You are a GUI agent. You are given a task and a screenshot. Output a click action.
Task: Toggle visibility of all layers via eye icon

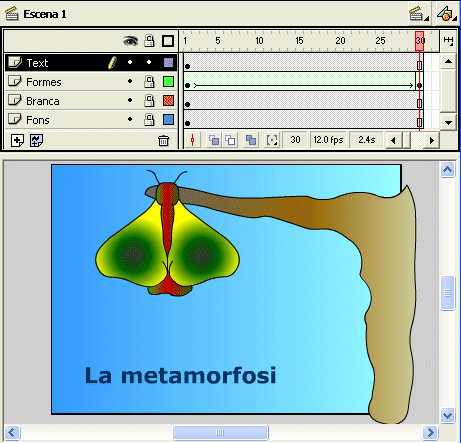(130, 41)
